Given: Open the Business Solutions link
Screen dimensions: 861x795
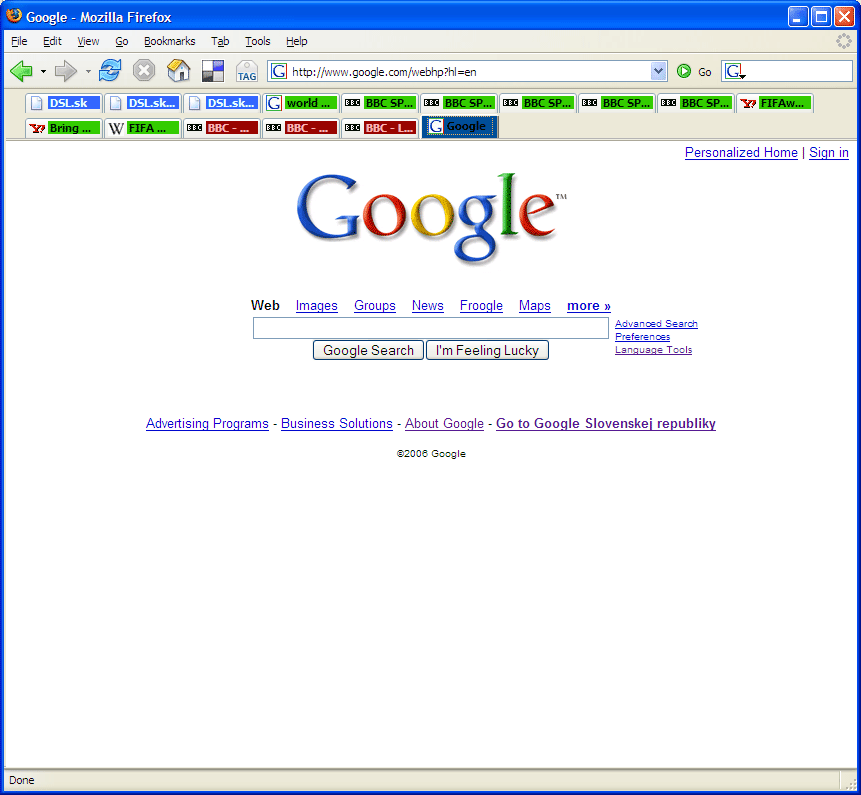Looking at the screenshot, I should click(x=337, y=424).
